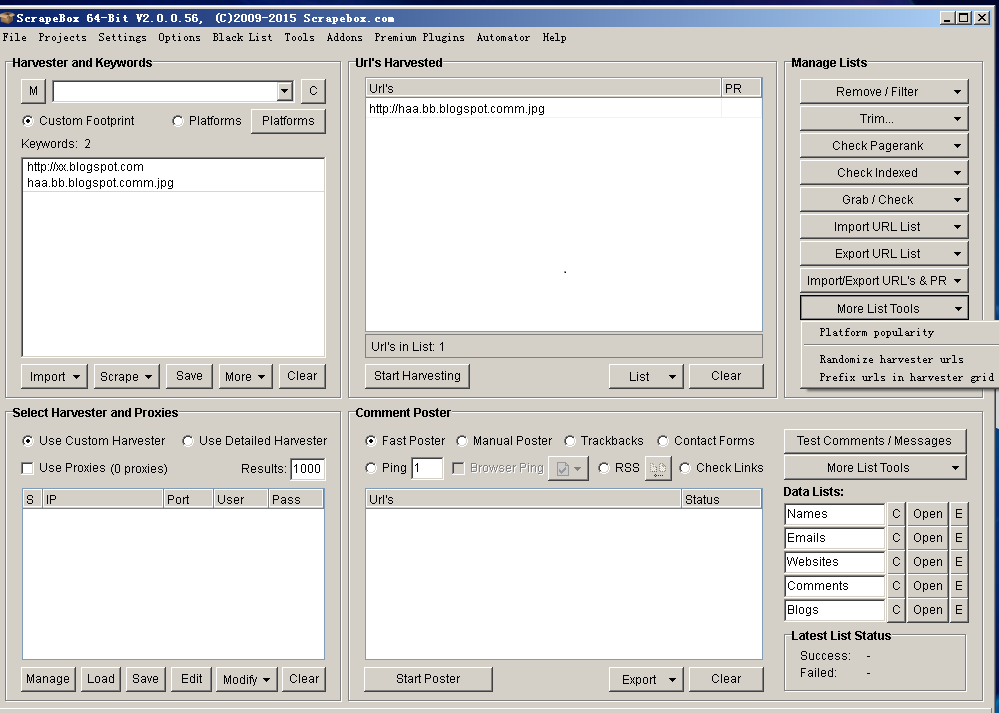
Task: Click the Blogs data list field
Action: point(834,610)
